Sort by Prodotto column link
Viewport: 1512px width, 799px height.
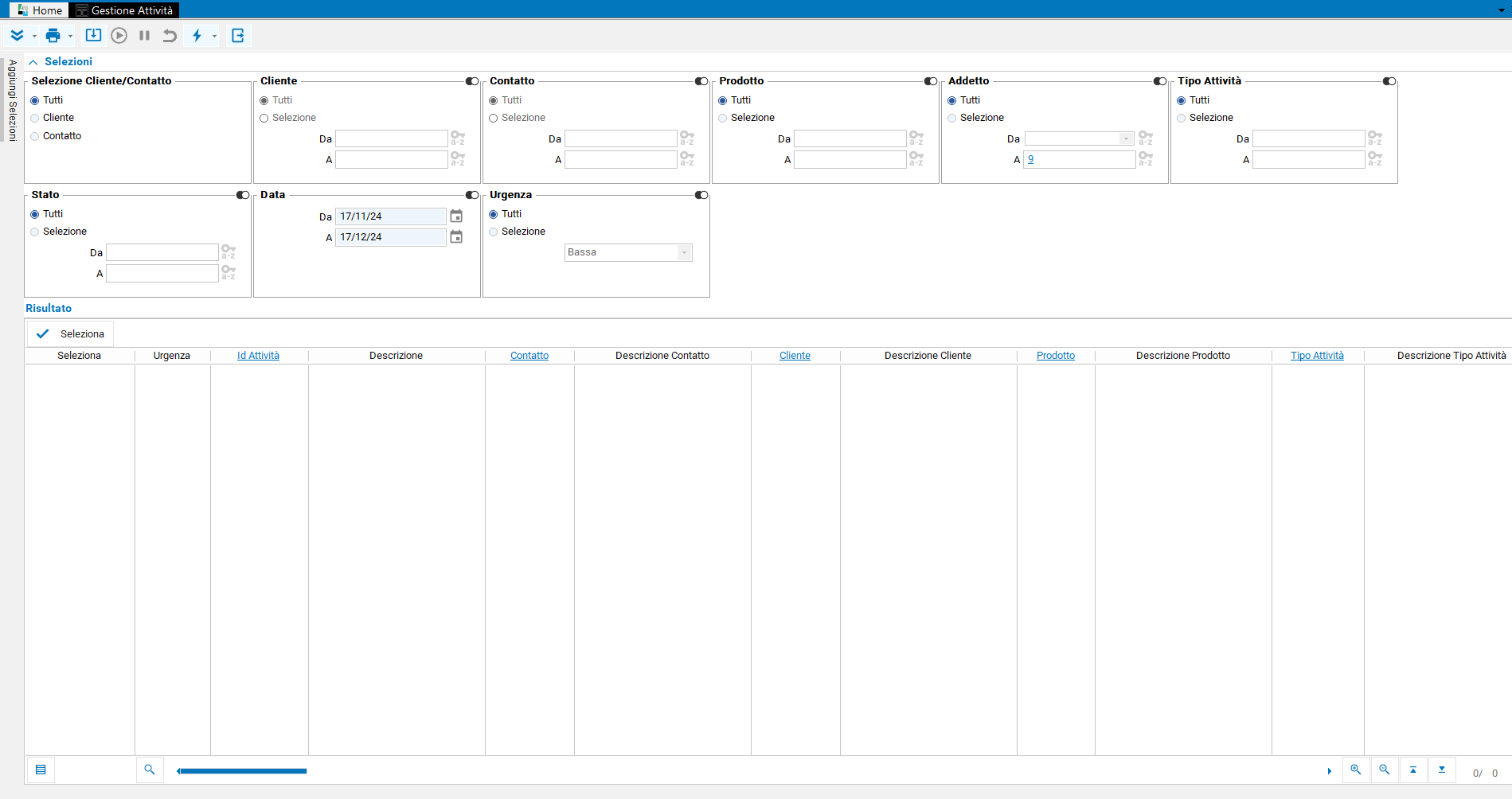point(1056,356)
